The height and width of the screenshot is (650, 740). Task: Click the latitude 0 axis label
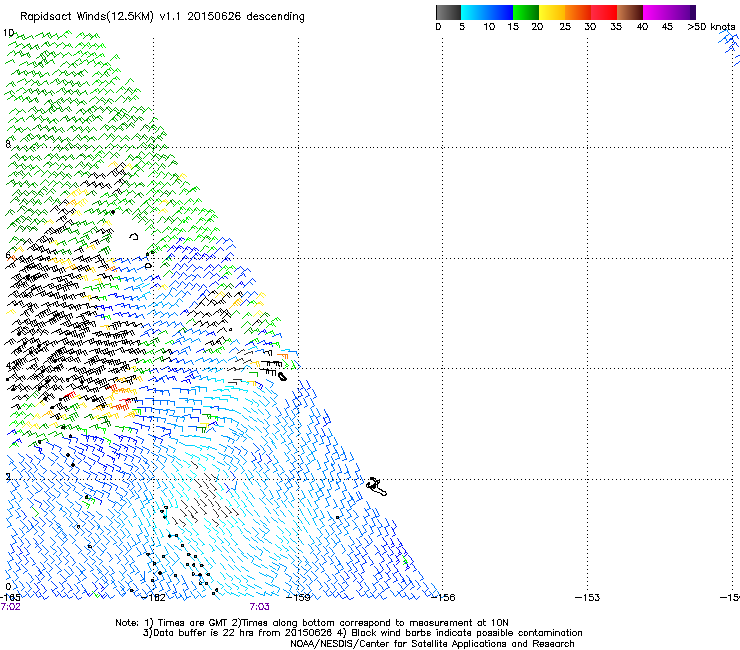(8, 587)
